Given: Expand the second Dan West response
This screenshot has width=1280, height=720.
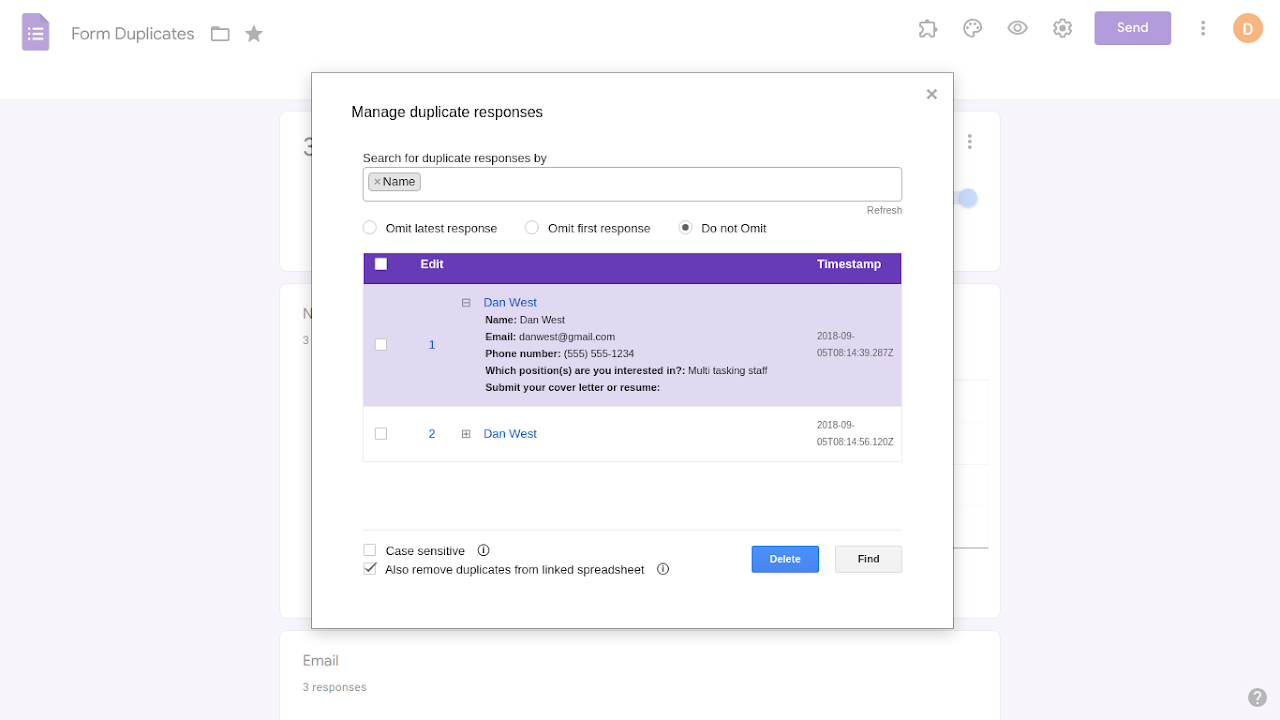Looking at the screenshot, I should click(466, 433).
